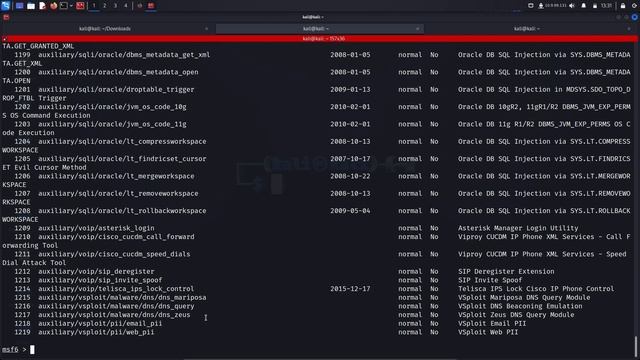Click module auxiliary/sqli/oracle/lt_mergeworkspace
Screen dimensions: 640x360
(116, 176)
